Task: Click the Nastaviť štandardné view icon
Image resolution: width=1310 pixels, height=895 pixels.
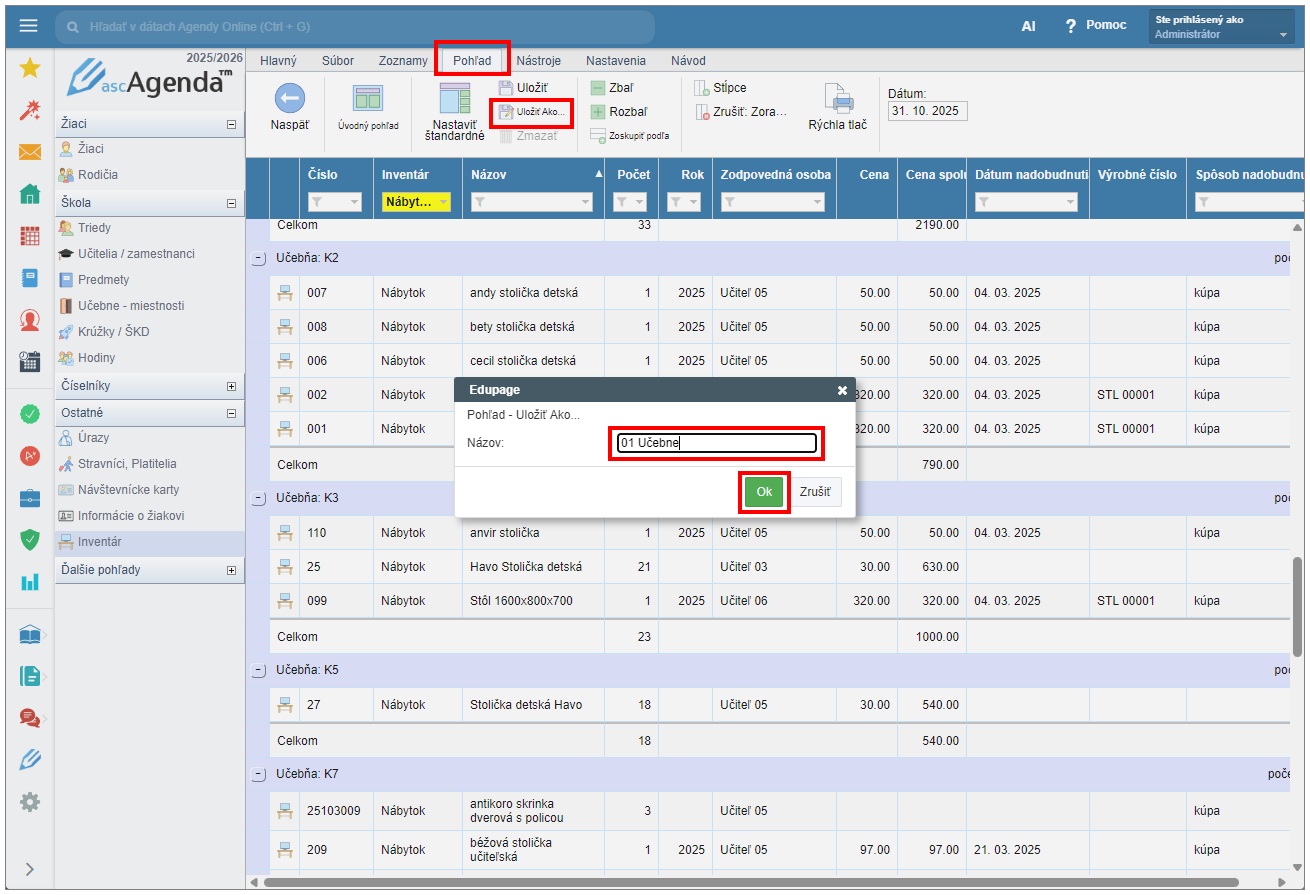Action: tap(454, 99)
